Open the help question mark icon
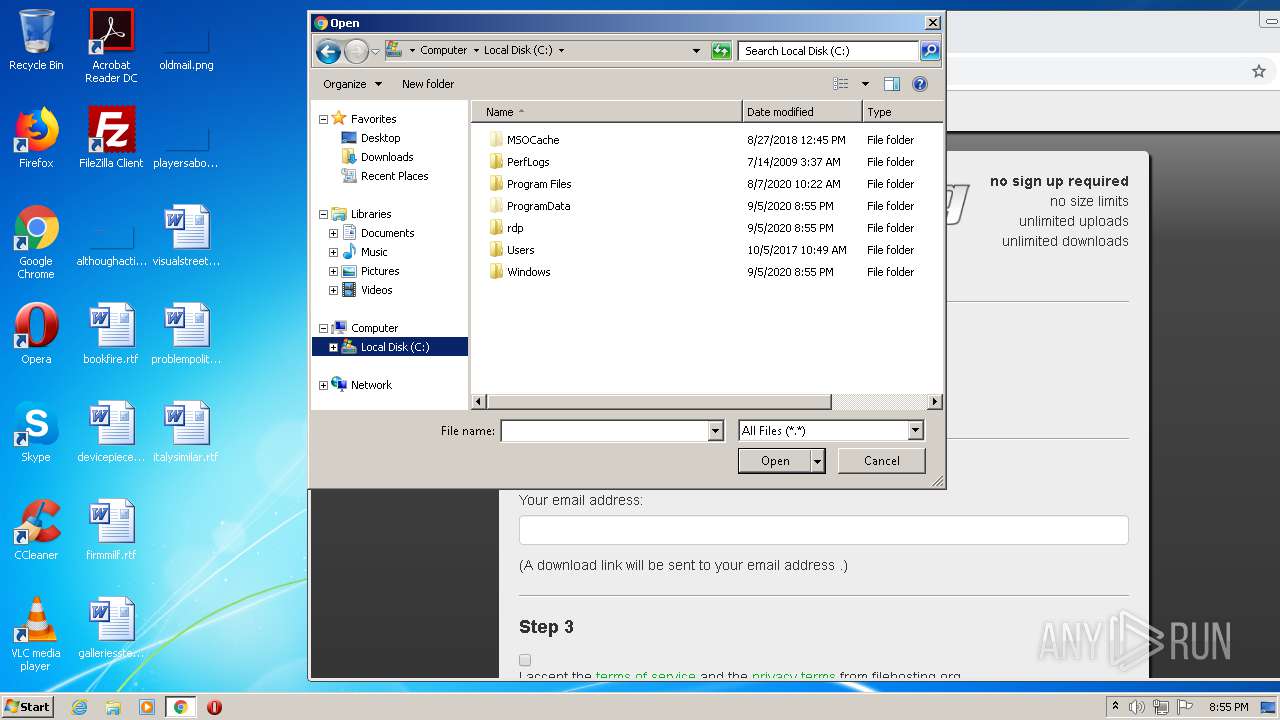The image size is (1280, 720). coord(920,84)
